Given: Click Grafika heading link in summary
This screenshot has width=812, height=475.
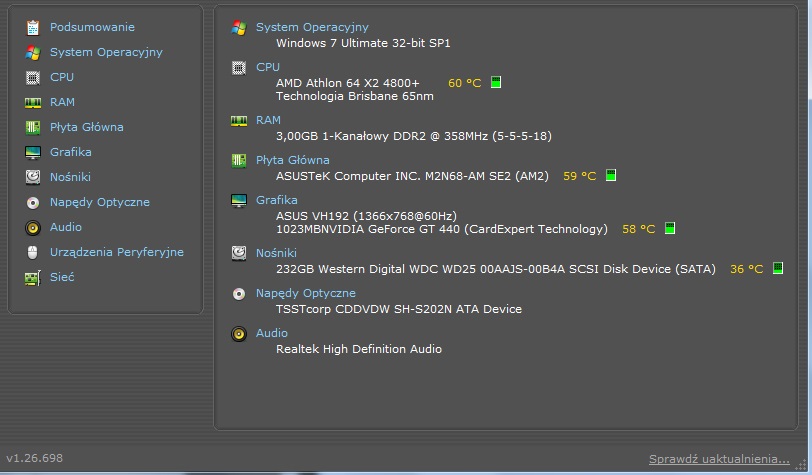Looking at the screenshot, I should (x=277, y=200).
